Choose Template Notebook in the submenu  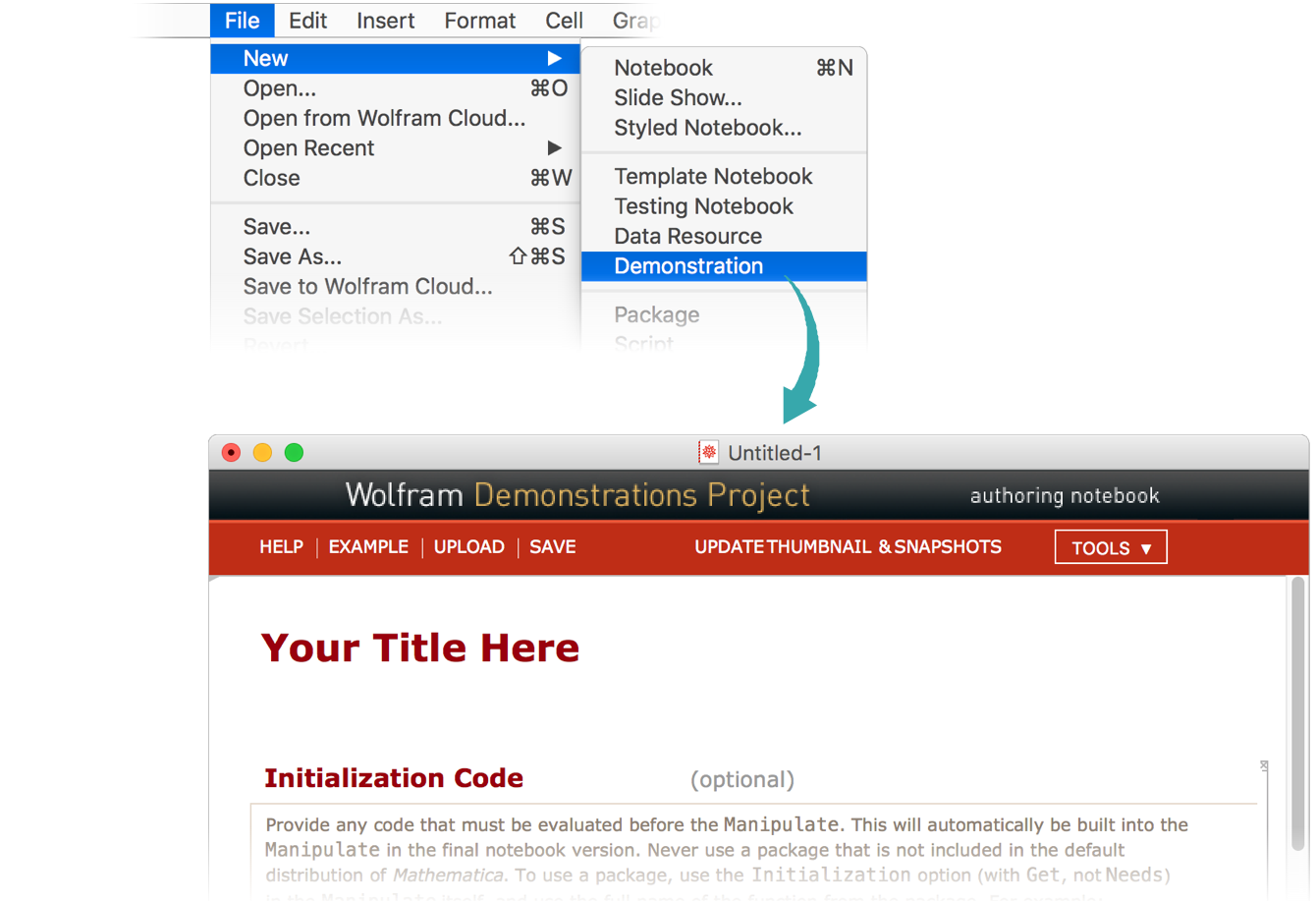pos(713,177)
